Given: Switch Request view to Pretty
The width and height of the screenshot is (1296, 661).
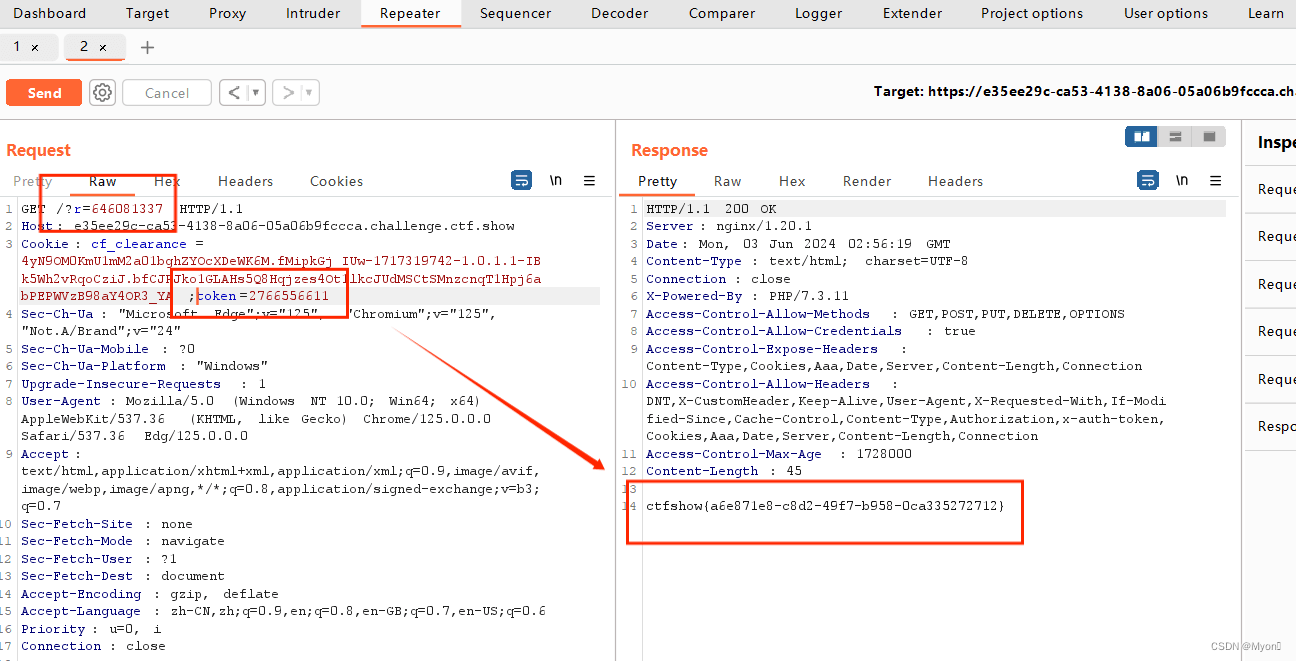Looking at the screenshot, I should (33, 181).
